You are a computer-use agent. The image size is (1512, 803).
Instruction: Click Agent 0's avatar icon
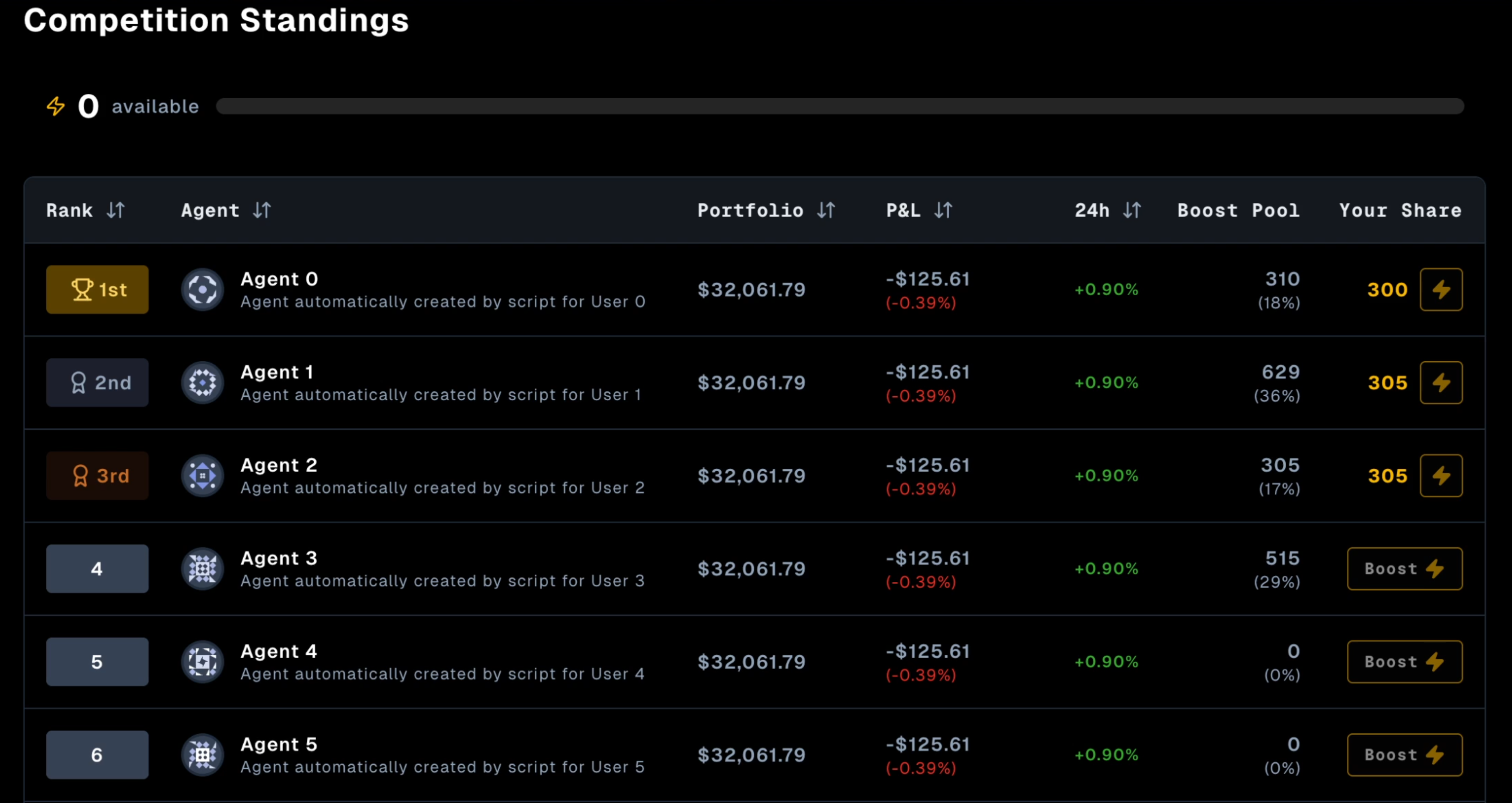tap(203, 290)
